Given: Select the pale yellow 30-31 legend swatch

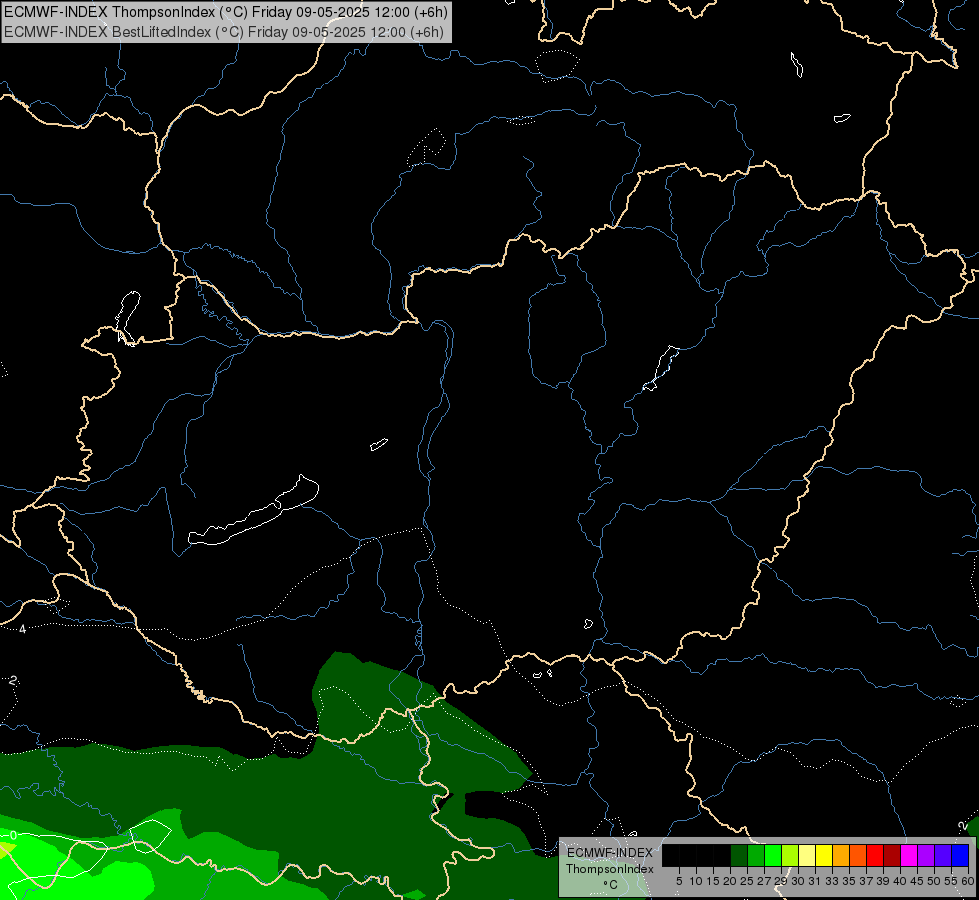Looking at the screenshot, I should pyautogui.click(x=807, y=855).
